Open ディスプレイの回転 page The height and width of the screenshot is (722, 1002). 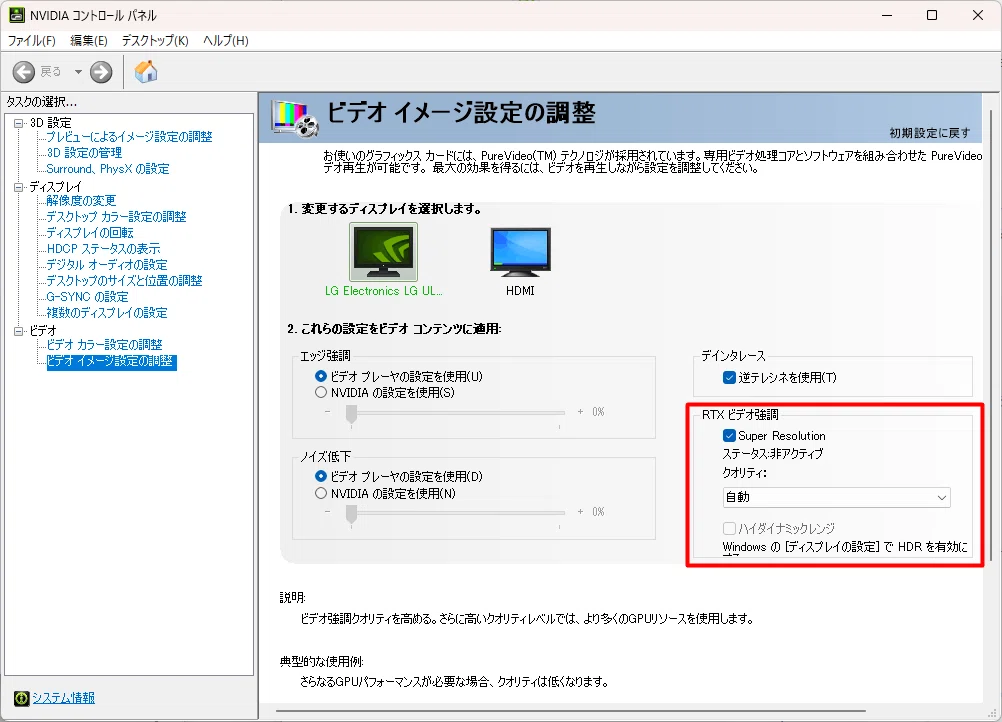90,233
